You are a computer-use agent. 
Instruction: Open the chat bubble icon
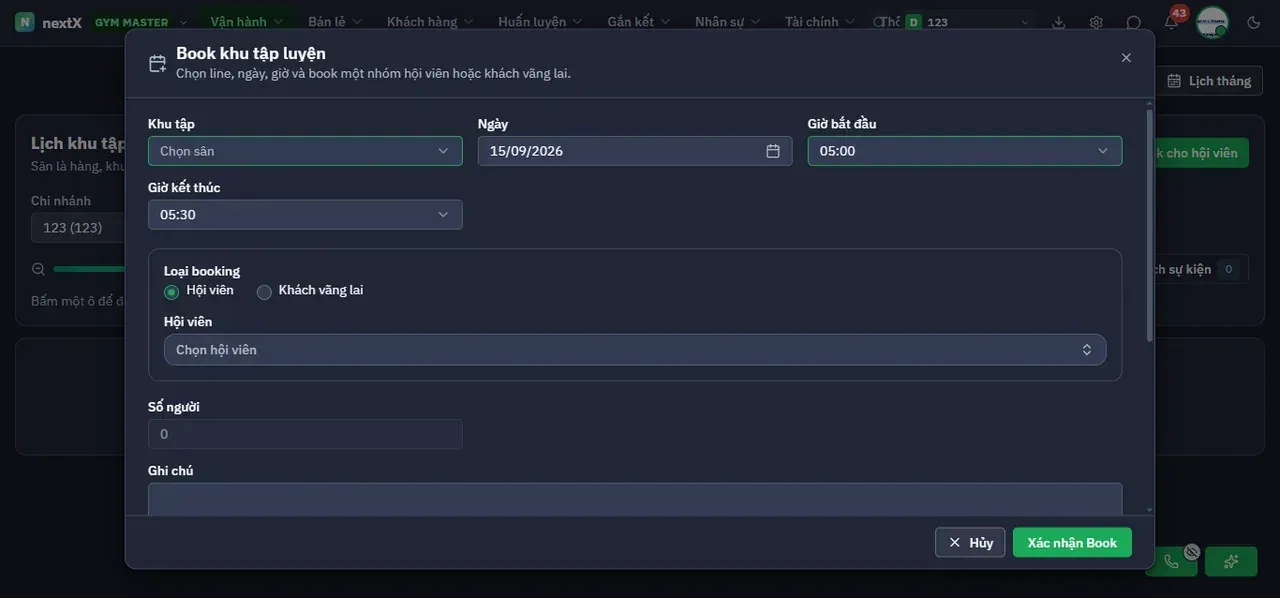1134,22
